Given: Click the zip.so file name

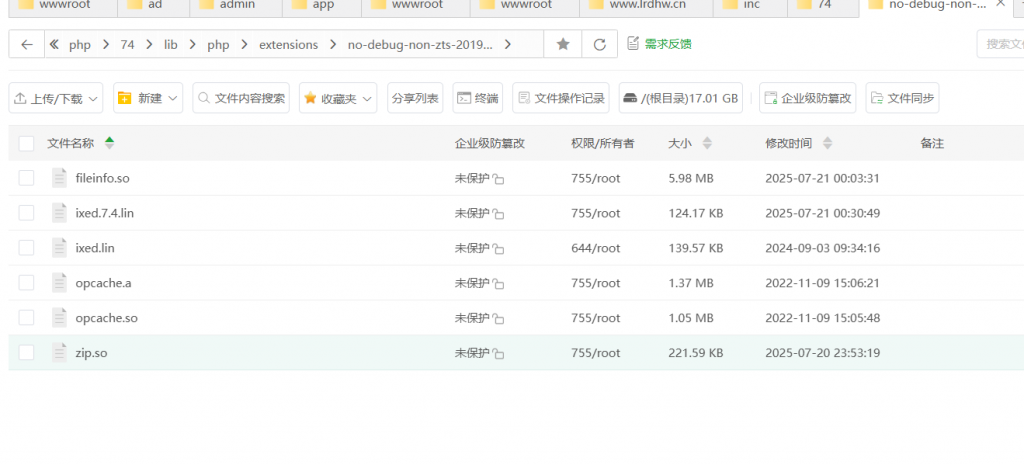Looking at the screenshot, I should [91, 353].
